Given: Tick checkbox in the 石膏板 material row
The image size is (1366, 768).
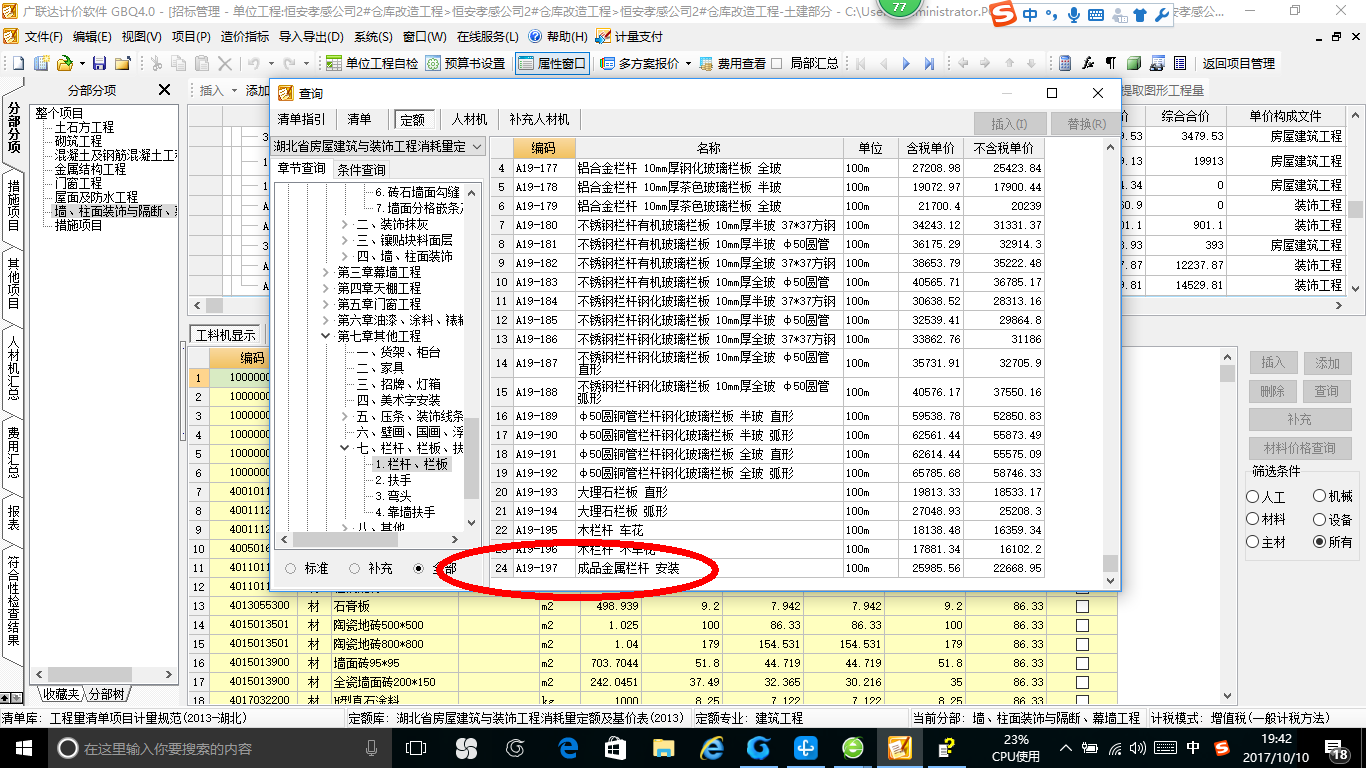Looking at the screenshot, I should click(x=1082, y=606).
